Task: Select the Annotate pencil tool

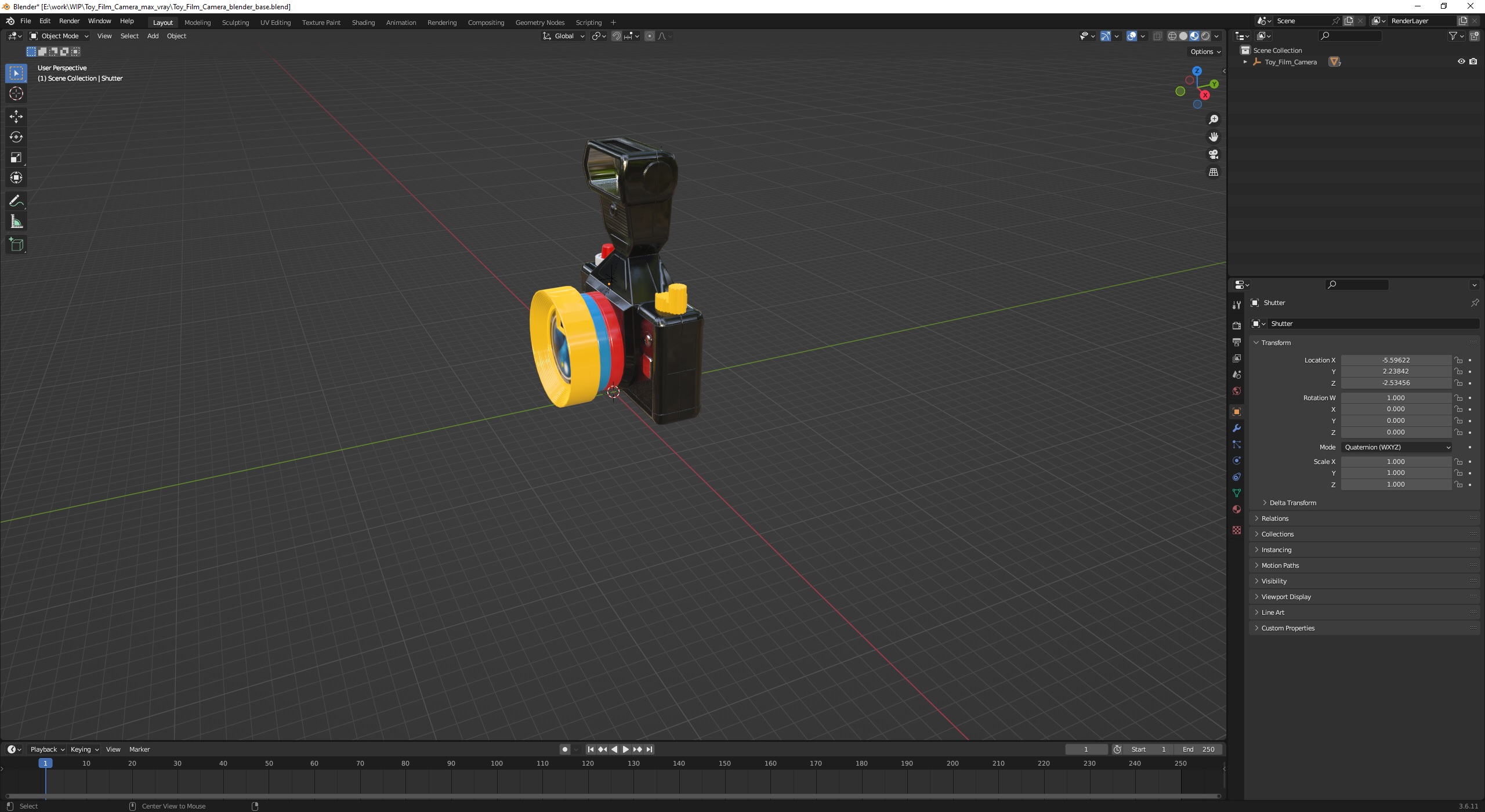Action: click(x=16, y=201)
